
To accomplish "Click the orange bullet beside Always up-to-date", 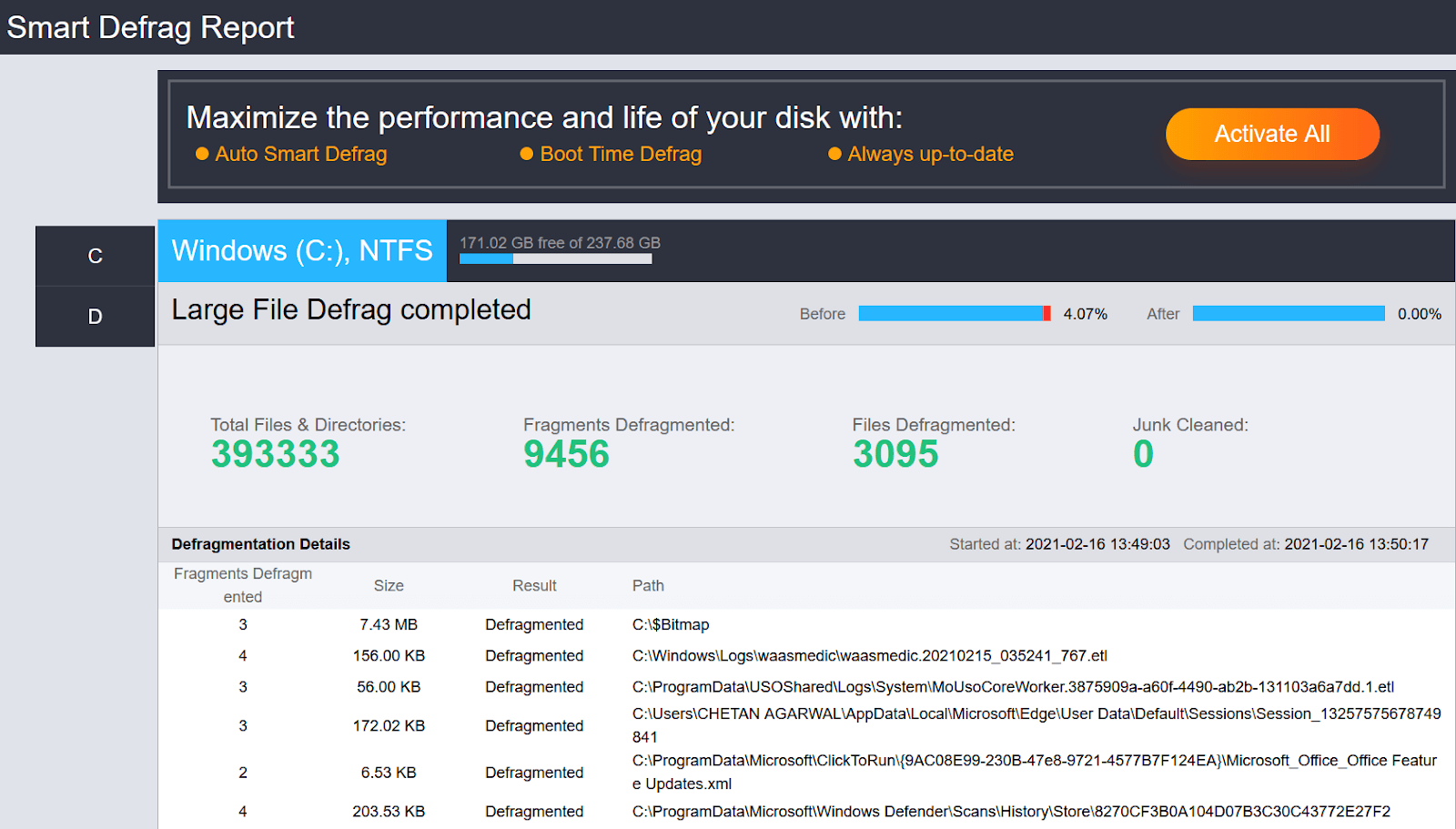I will (834, 154).
